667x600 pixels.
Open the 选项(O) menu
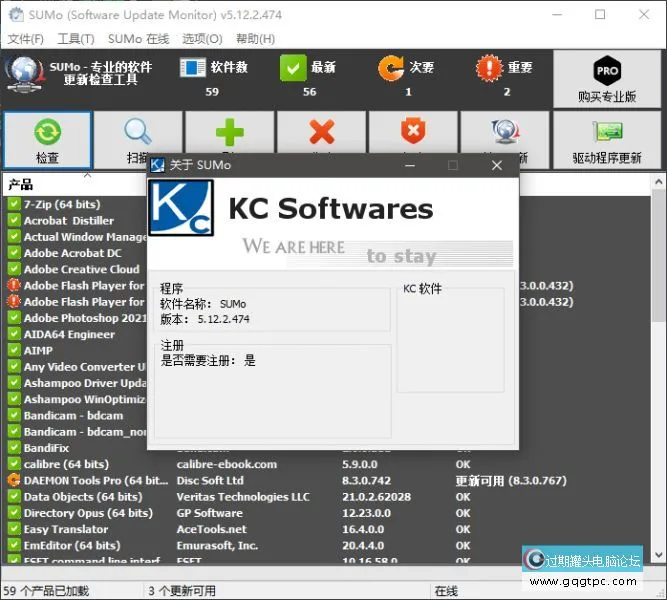(x=202, y=39)
